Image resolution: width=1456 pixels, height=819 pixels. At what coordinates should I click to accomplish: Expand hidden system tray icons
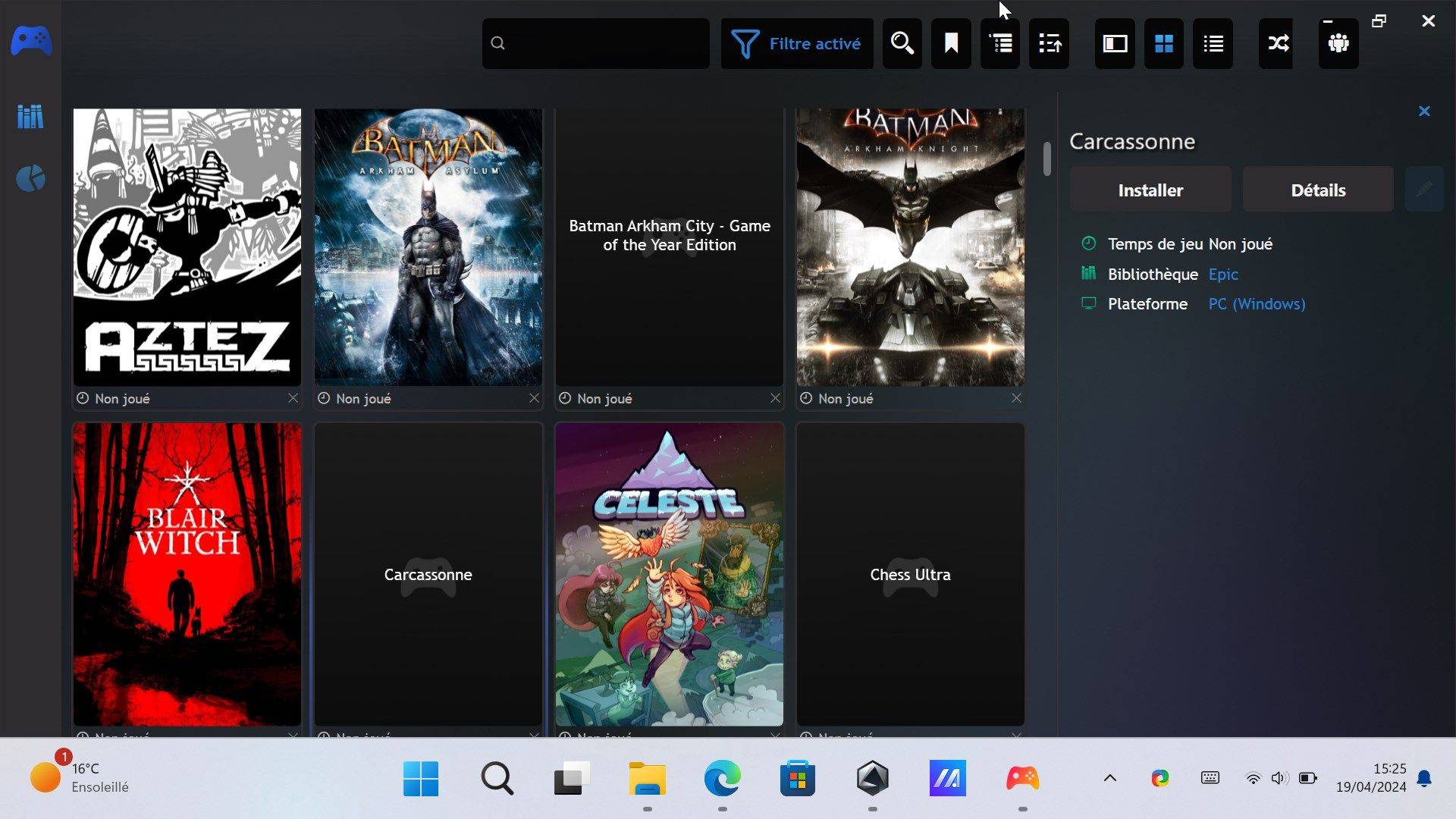tap(1109, 778)
